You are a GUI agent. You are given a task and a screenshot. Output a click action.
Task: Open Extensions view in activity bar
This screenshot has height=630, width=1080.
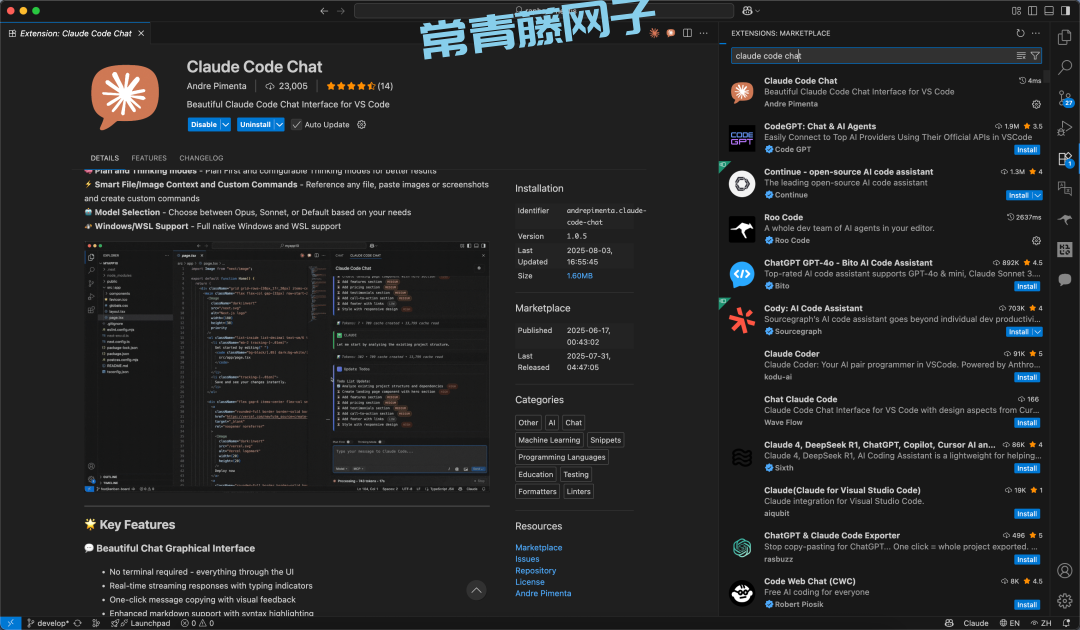[x=1065, y=159]
